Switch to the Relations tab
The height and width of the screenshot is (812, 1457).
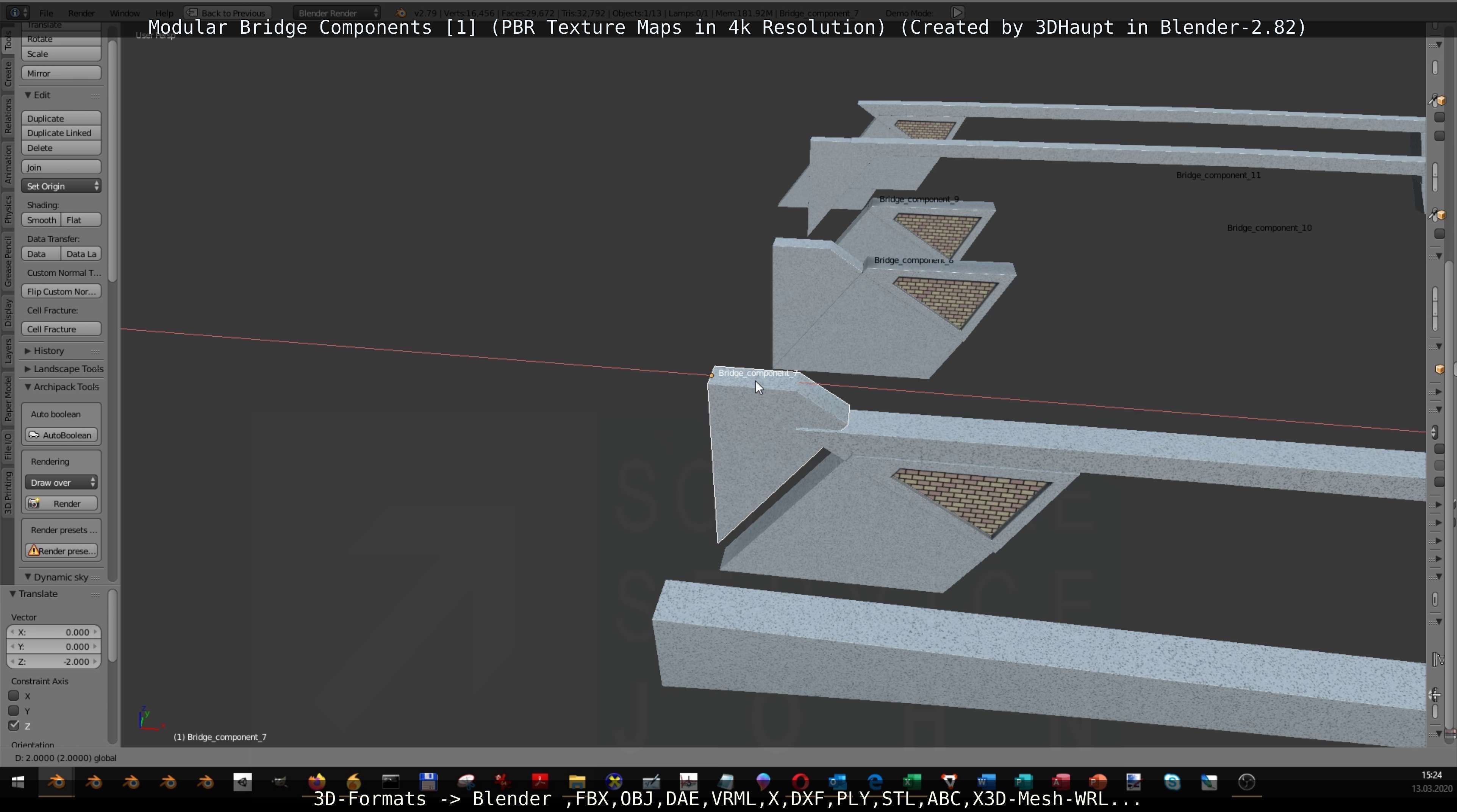(8, 116)
